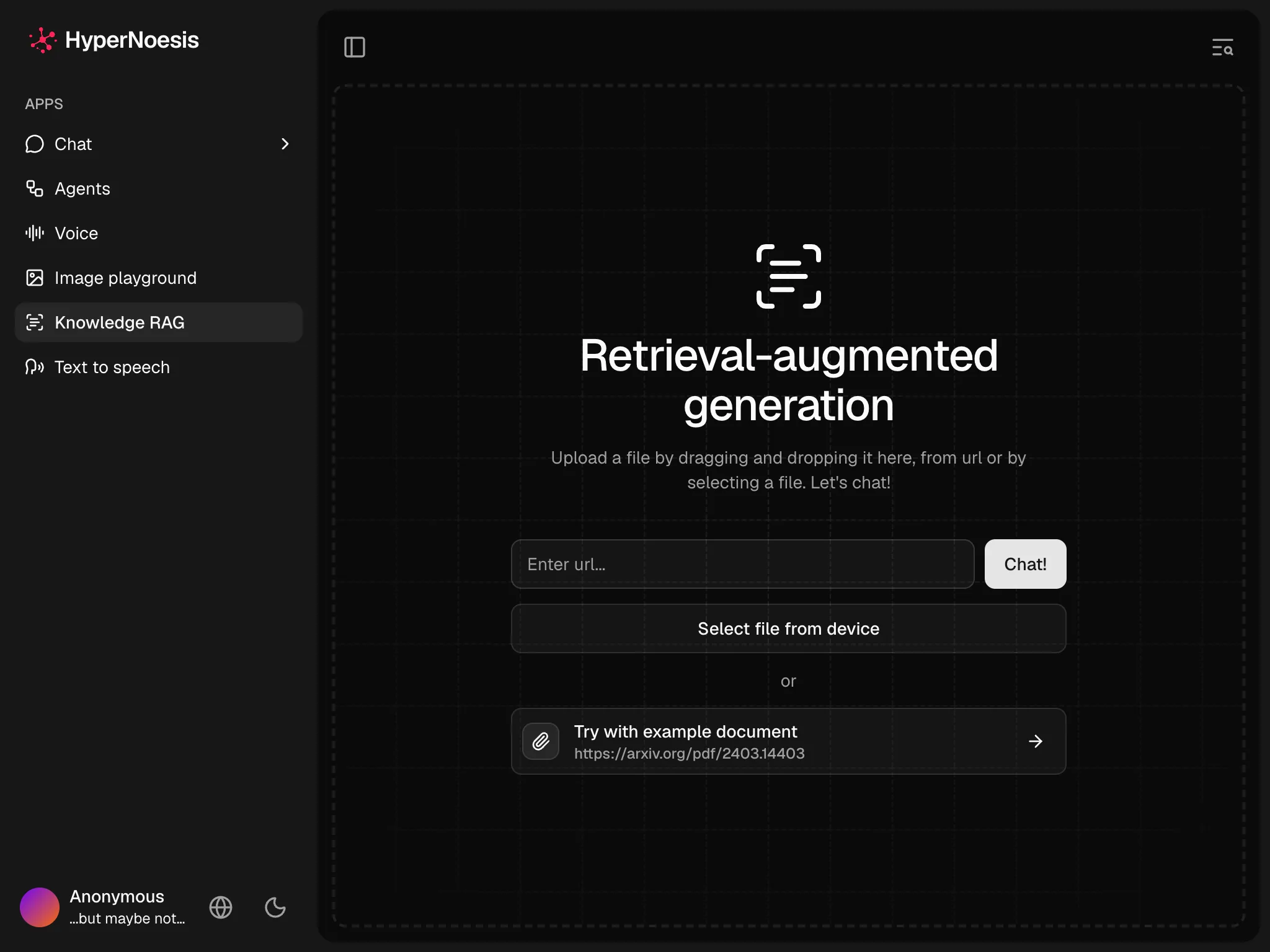Open the search list icon at top right
Screen dimensions: 1270x952
1222,47
